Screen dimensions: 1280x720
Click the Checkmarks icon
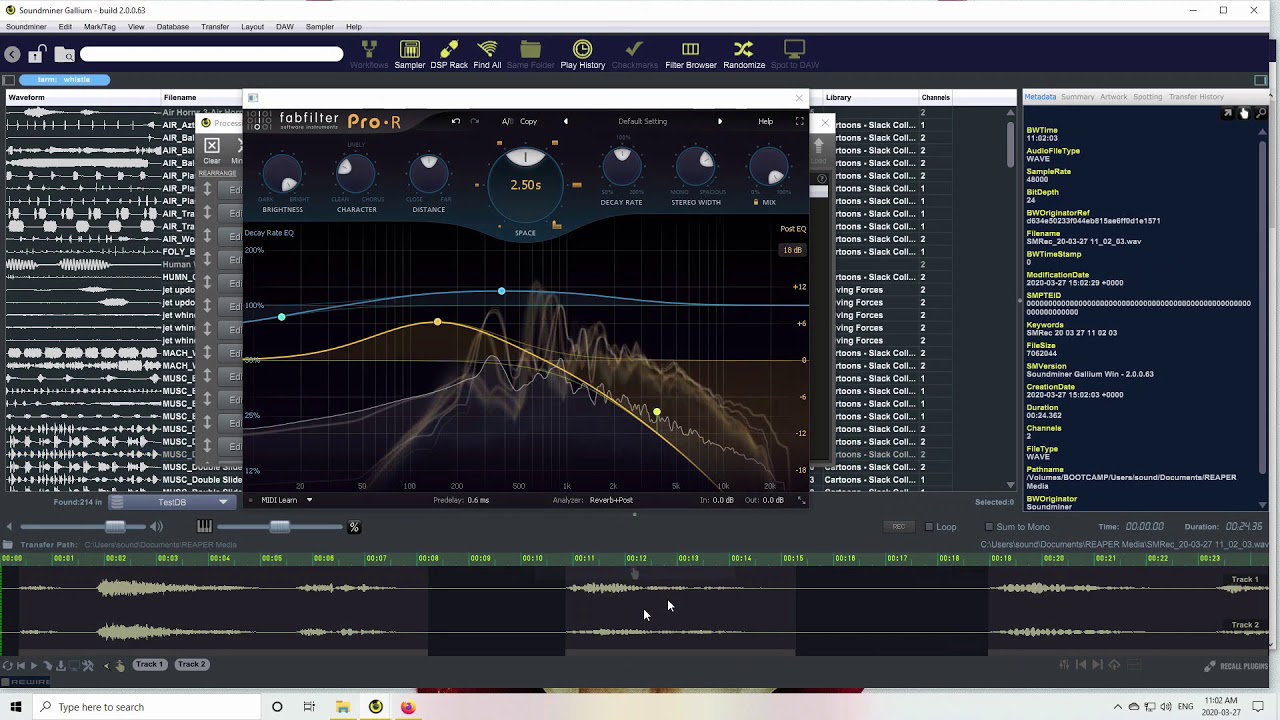click(x=634, y=55)
